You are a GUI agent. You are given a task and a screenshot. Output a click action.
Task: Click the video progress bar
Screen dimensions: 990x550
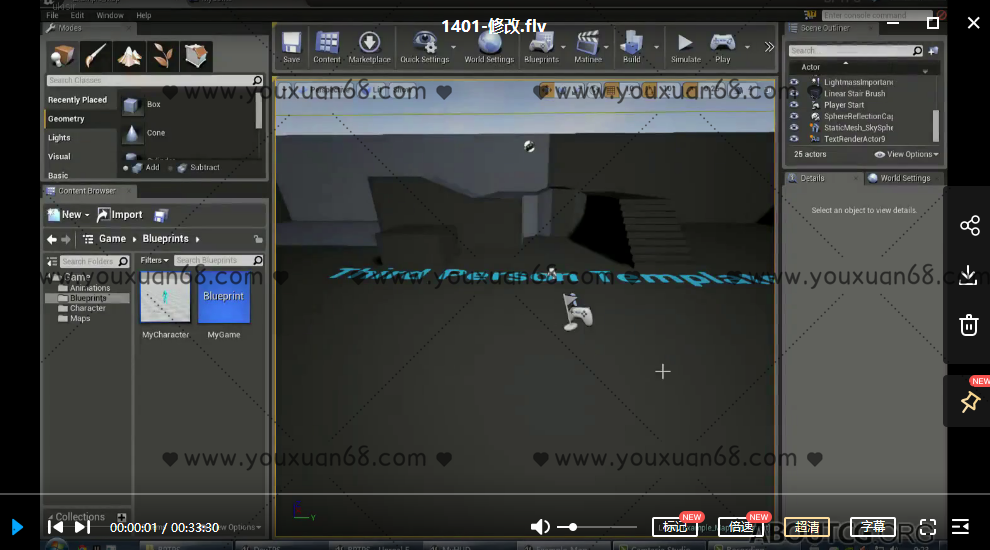pos(495,494)
